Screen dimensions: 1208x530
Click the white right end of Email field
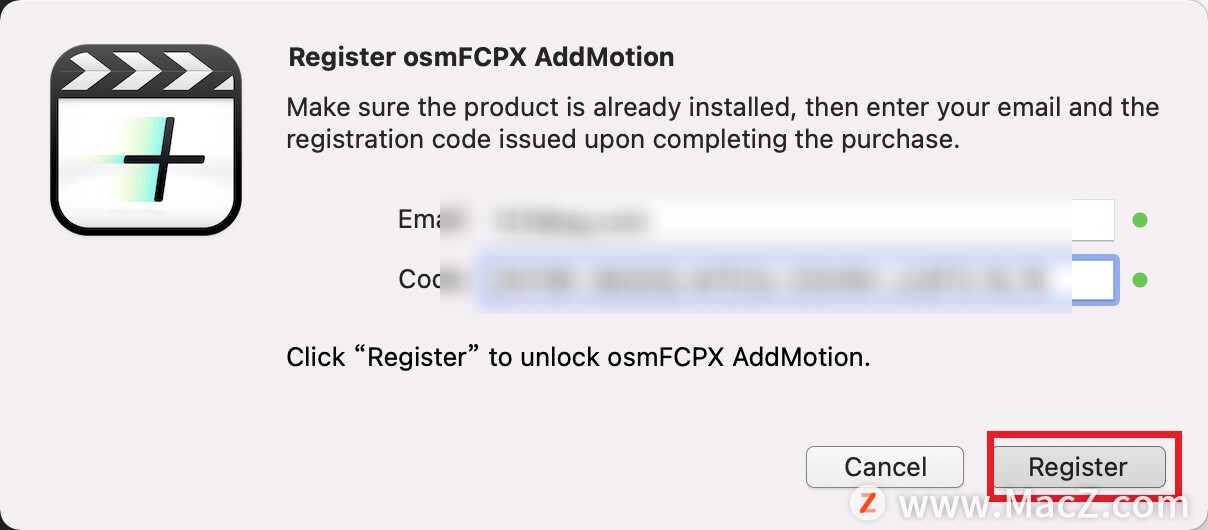point(1093,220)
